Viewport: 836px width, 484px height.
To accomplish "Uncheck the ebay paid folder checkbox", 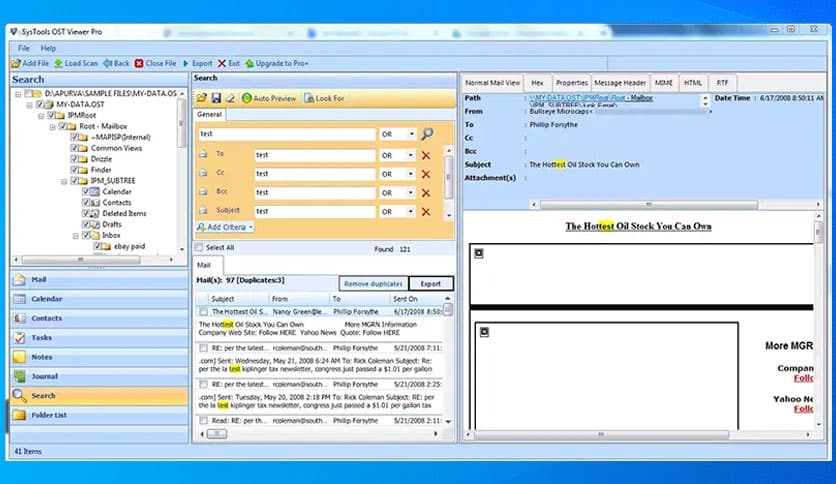I will click(x=98, y=246).
